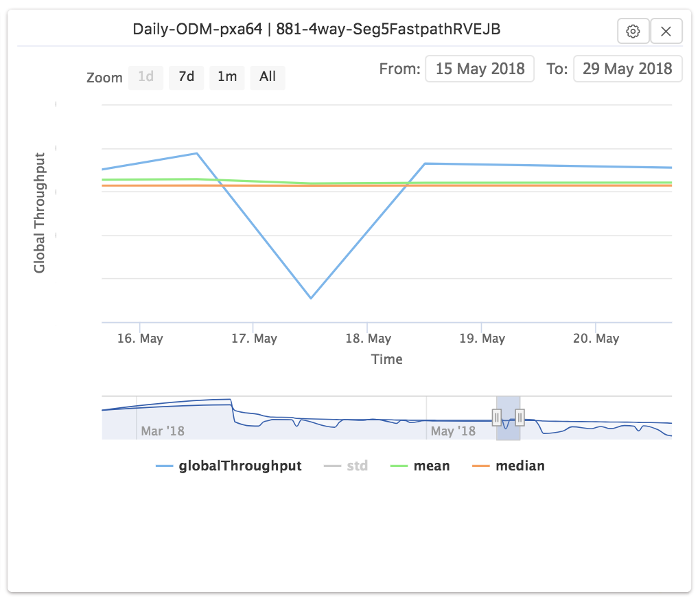Enable the std series in legend

pyautogui.click(x=346, y=466)
